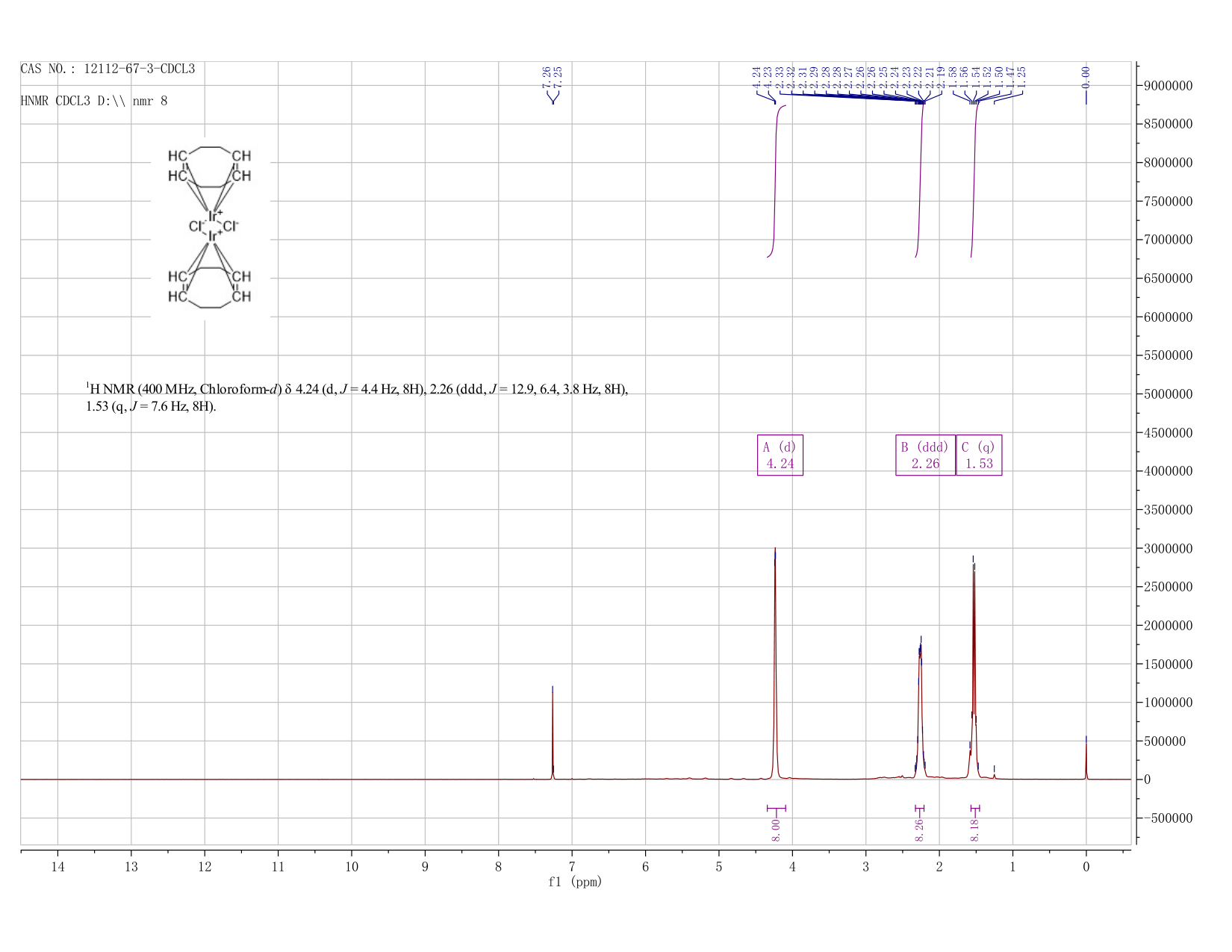Click the multiplet box 'C (q) 1.53'
This screenshot has width=1232, height=952.
point(979,455)
